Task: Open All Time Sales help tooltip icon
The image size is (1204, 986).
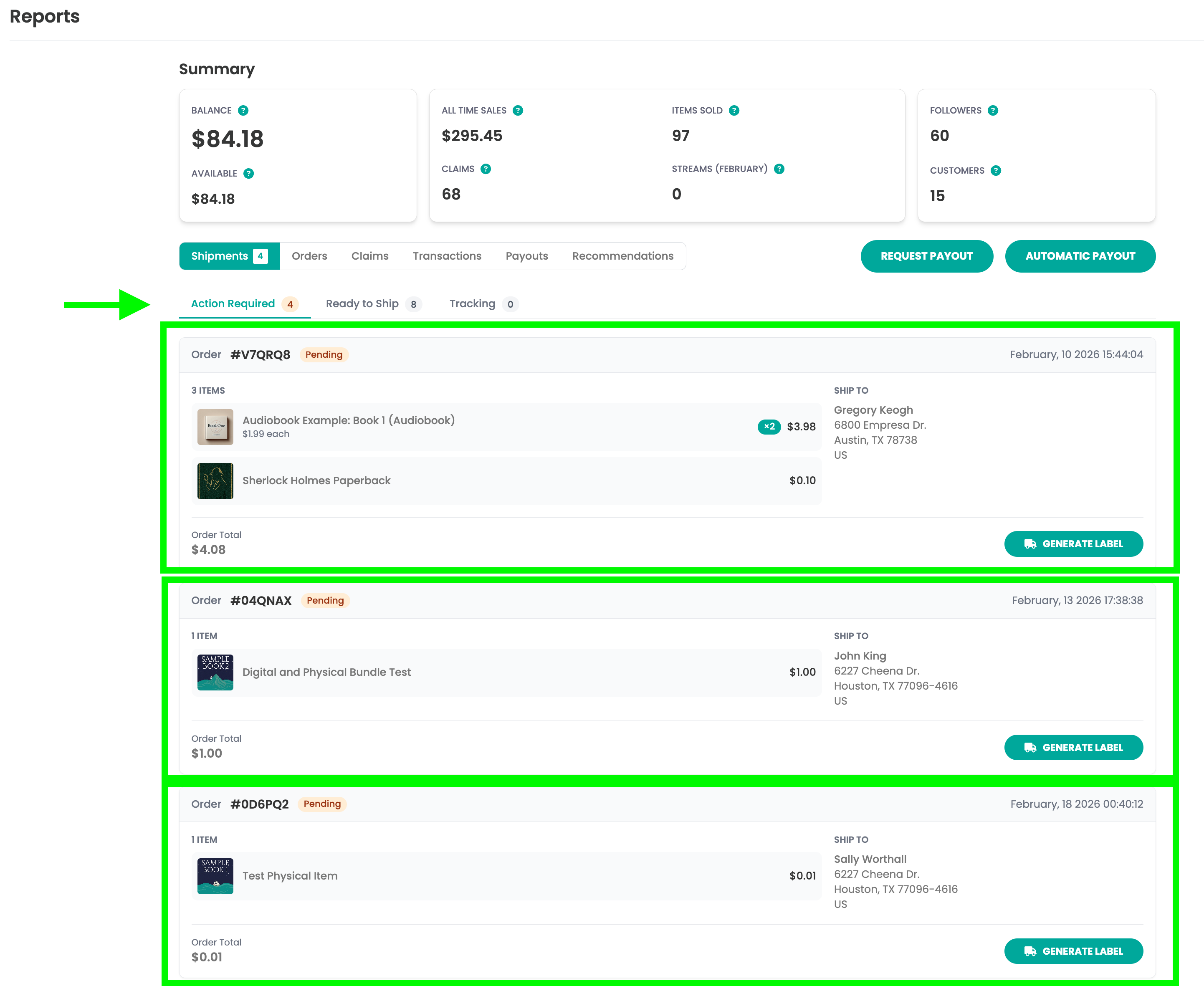Action: click(518, 110)
